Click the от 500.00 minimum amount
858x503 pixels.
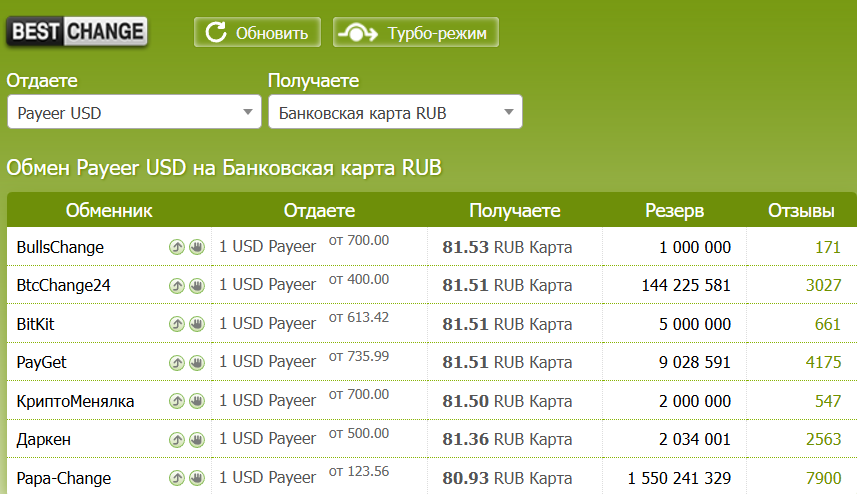[x=359, y=433]
